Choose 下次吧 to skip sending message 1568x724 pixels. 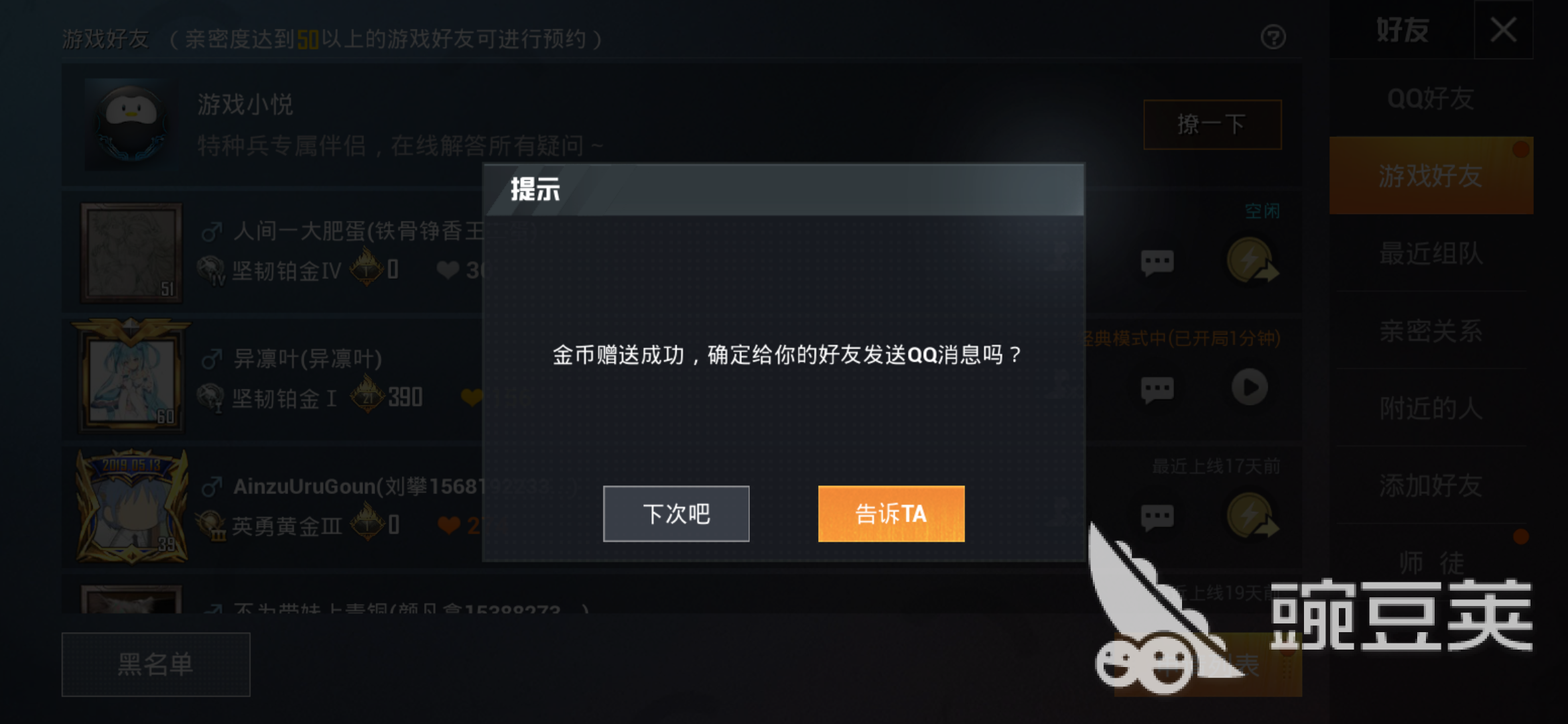coord(676,514)
